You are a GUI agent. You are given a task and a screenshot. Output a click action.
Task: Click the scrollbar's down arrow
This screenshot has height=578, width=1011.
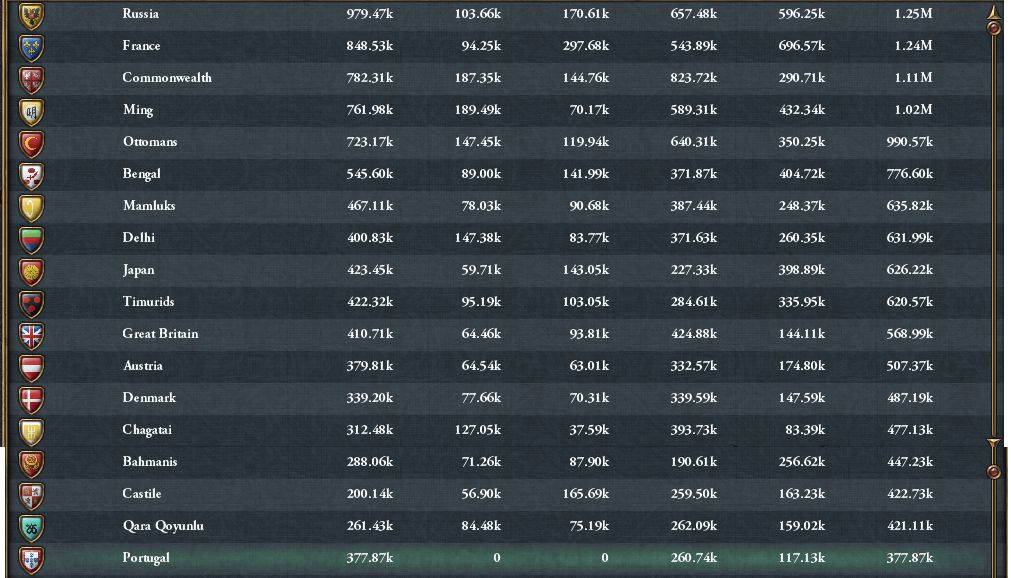point(993,443)
